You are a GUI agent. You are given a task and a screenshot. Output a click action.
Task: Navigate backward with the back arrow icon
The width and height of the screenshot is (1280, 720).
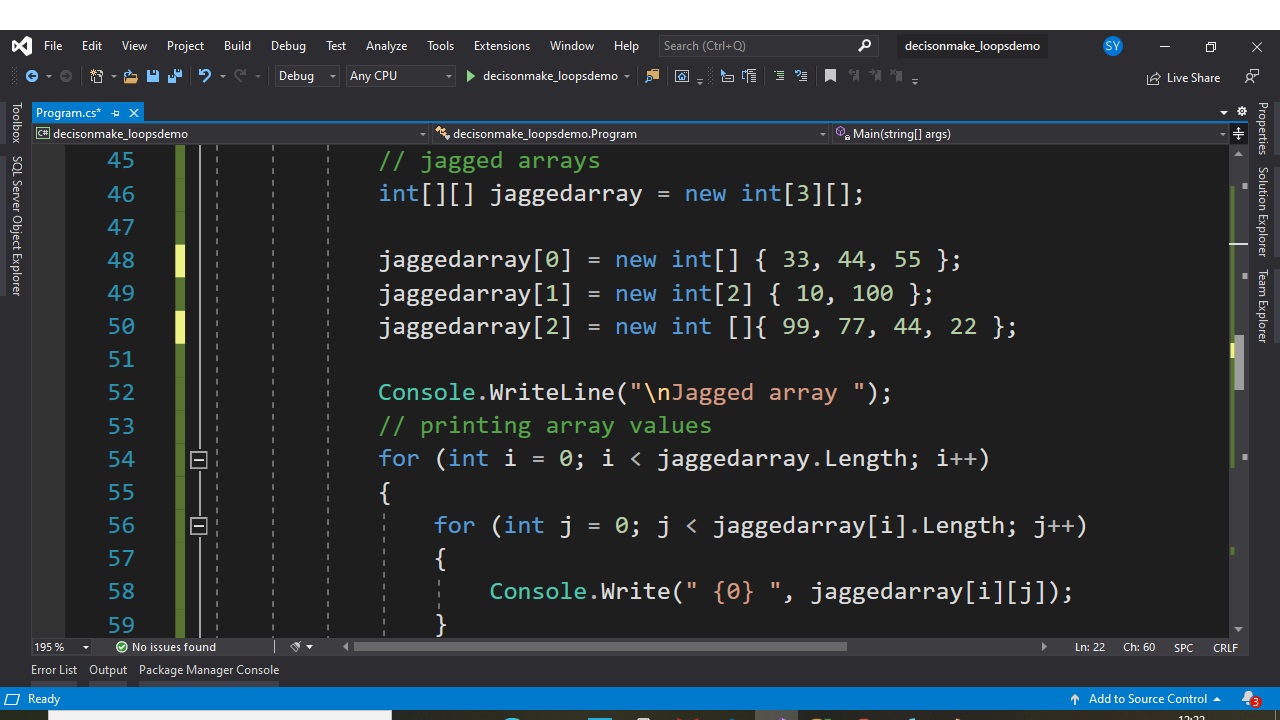[x=30, y=75]
